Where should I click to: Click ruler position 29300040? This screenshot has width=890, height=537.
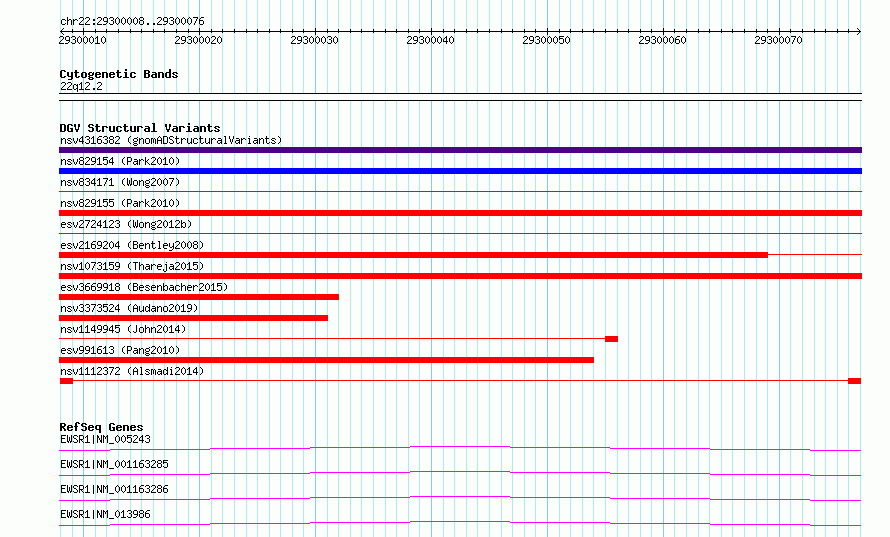[x=430, y=40]
